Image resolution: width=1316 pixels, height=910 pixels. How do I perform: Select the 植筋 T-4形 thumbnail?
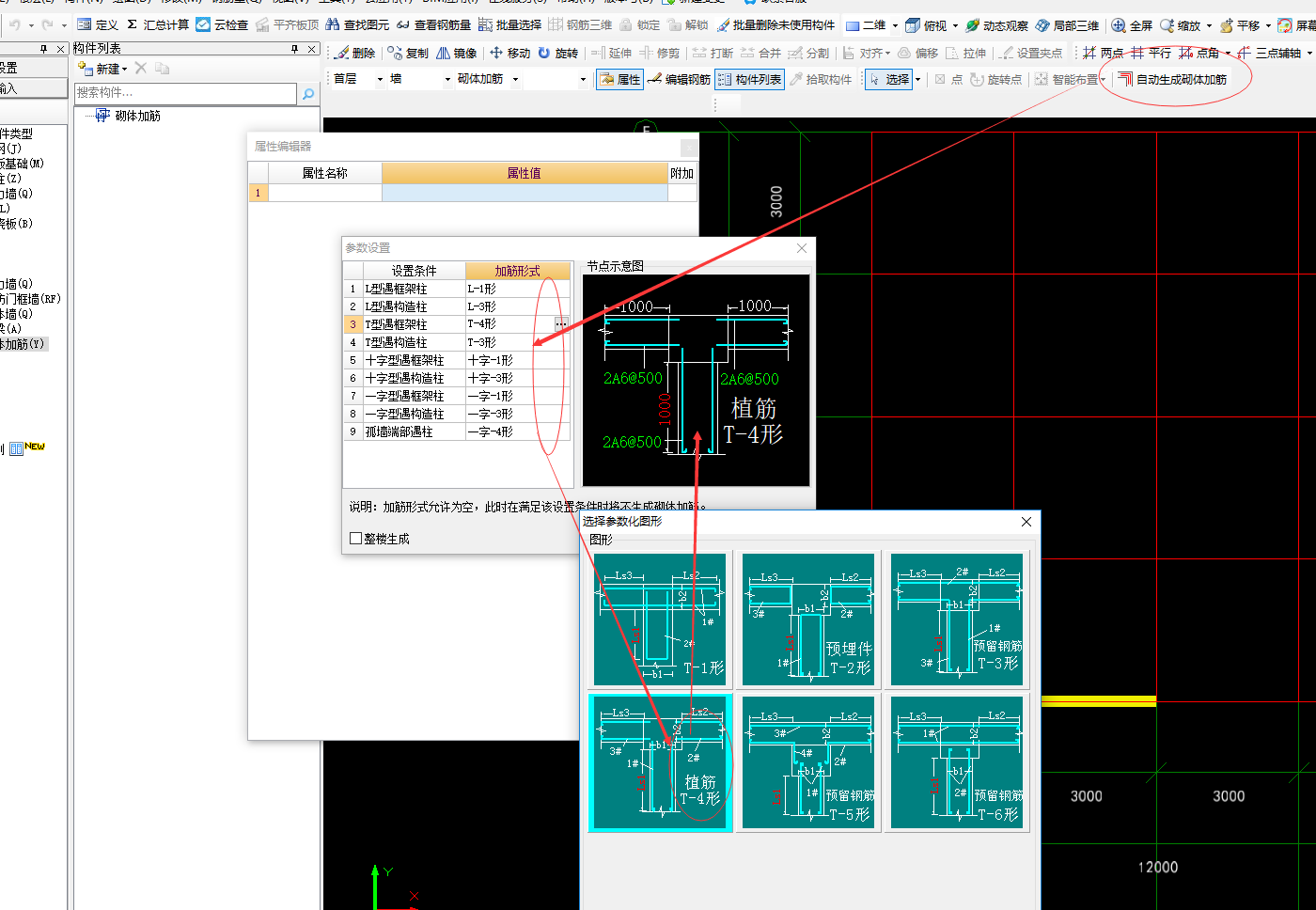(x=661, y=763)
